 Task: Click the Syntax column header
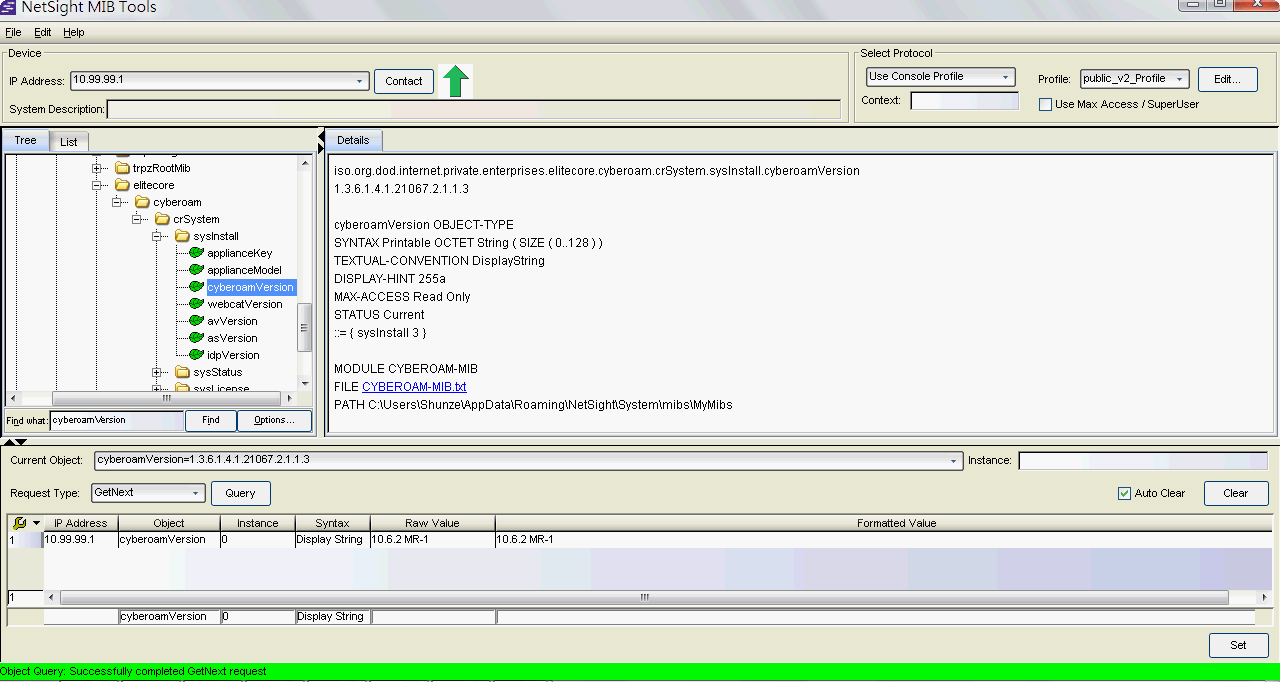[x=332, y=523]
